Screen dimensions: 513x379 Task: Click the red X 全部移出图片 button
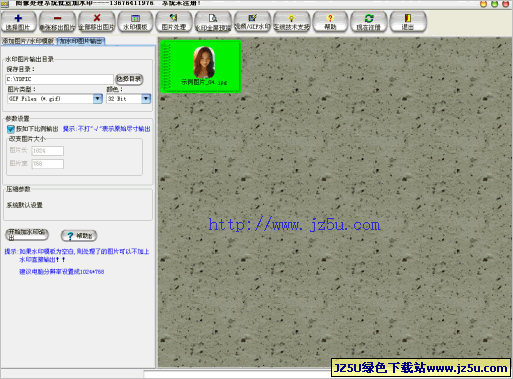97,22
